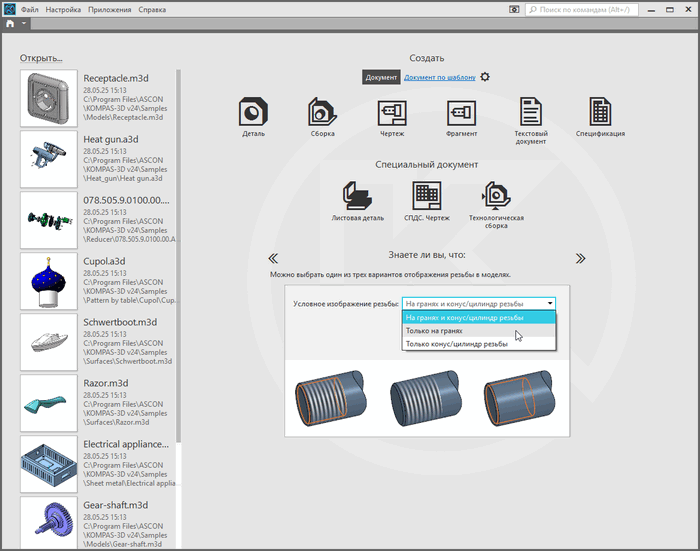Expand the home tab dropdown arrow
700x551 pixels.
coord(24,24)
